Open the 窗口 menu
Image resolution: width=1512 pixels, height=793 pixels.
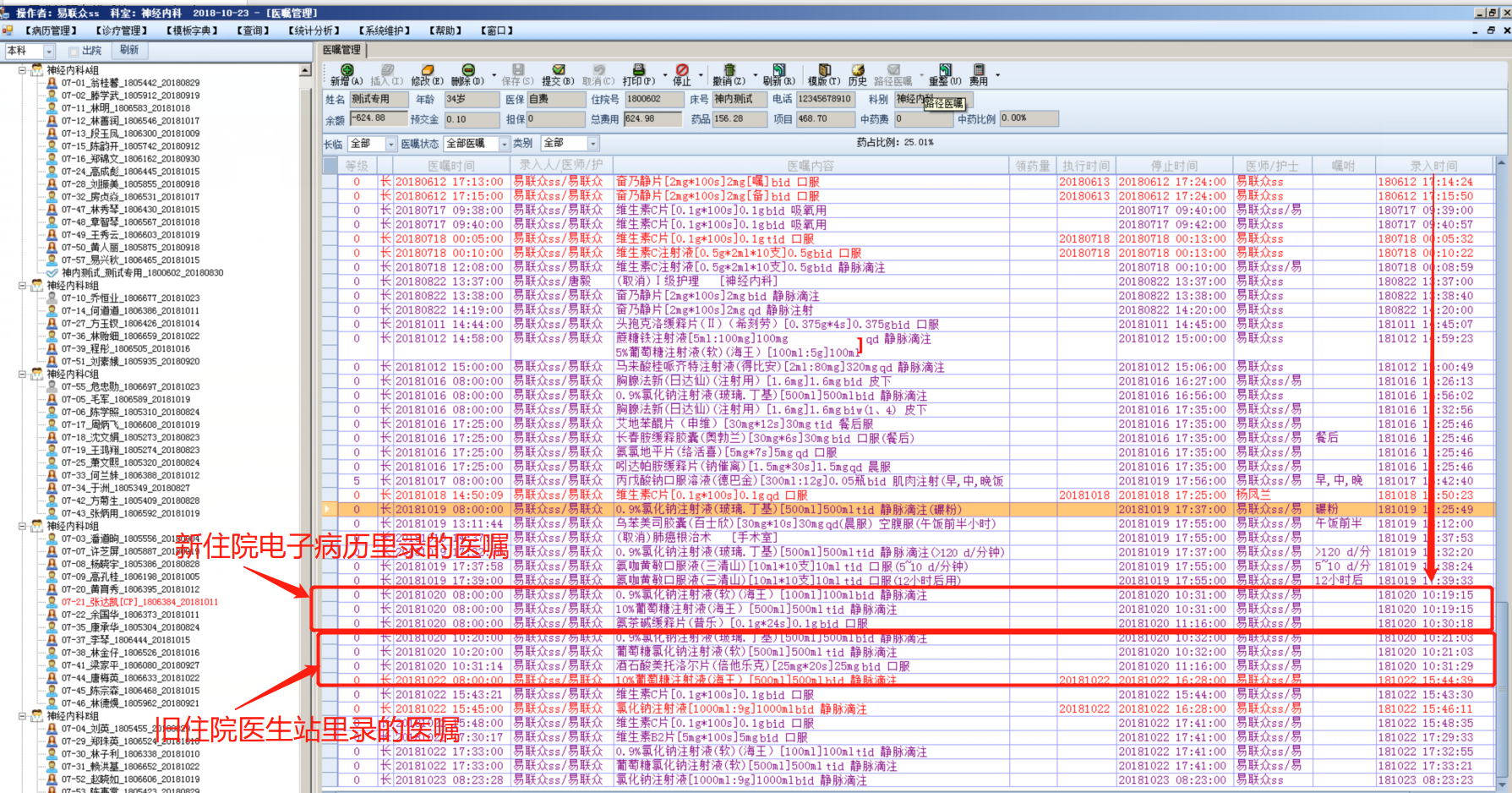coord(497,31)
